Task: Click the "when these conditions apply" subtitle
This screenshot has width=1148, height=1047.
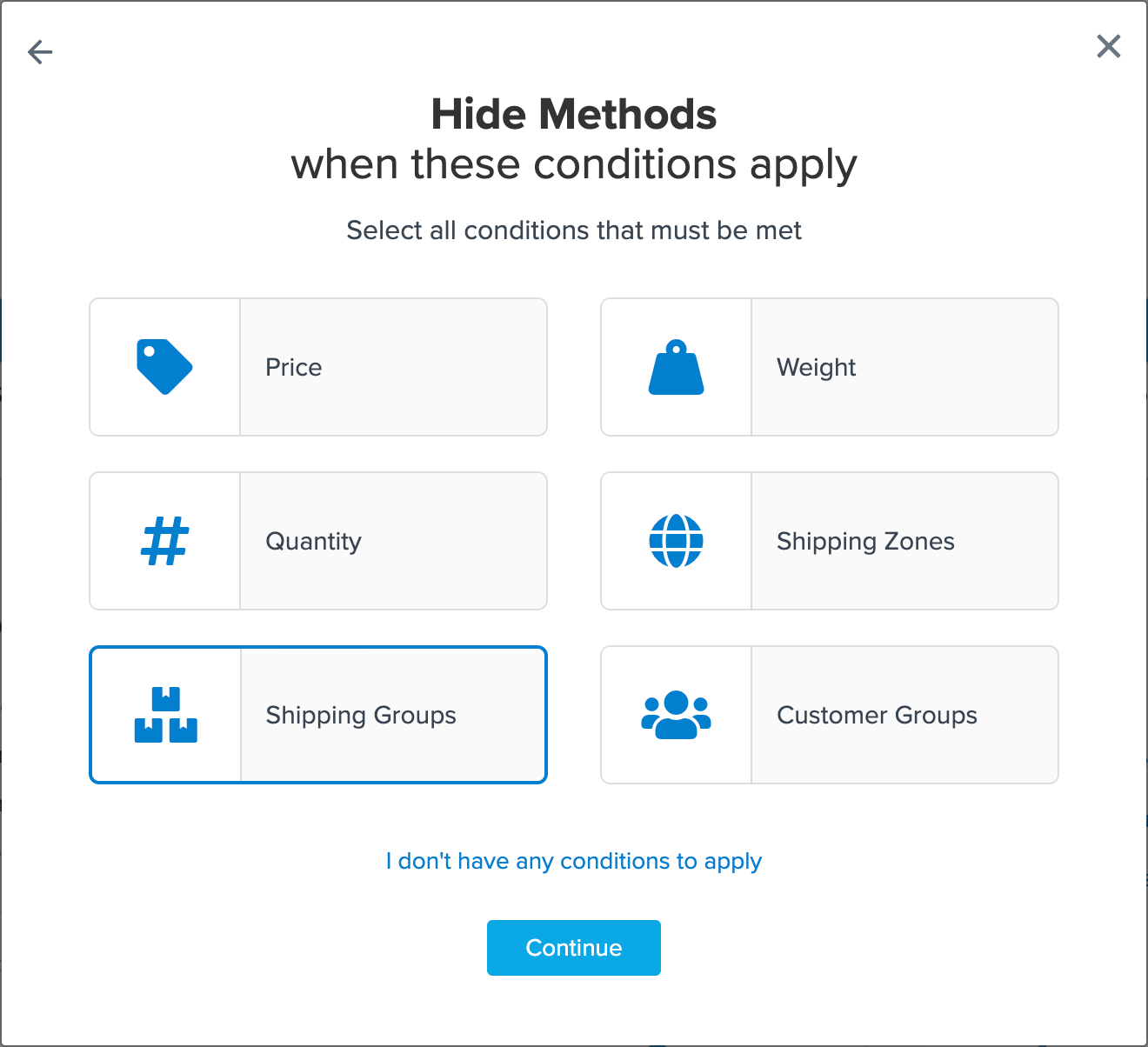Action: pos(574,164)
